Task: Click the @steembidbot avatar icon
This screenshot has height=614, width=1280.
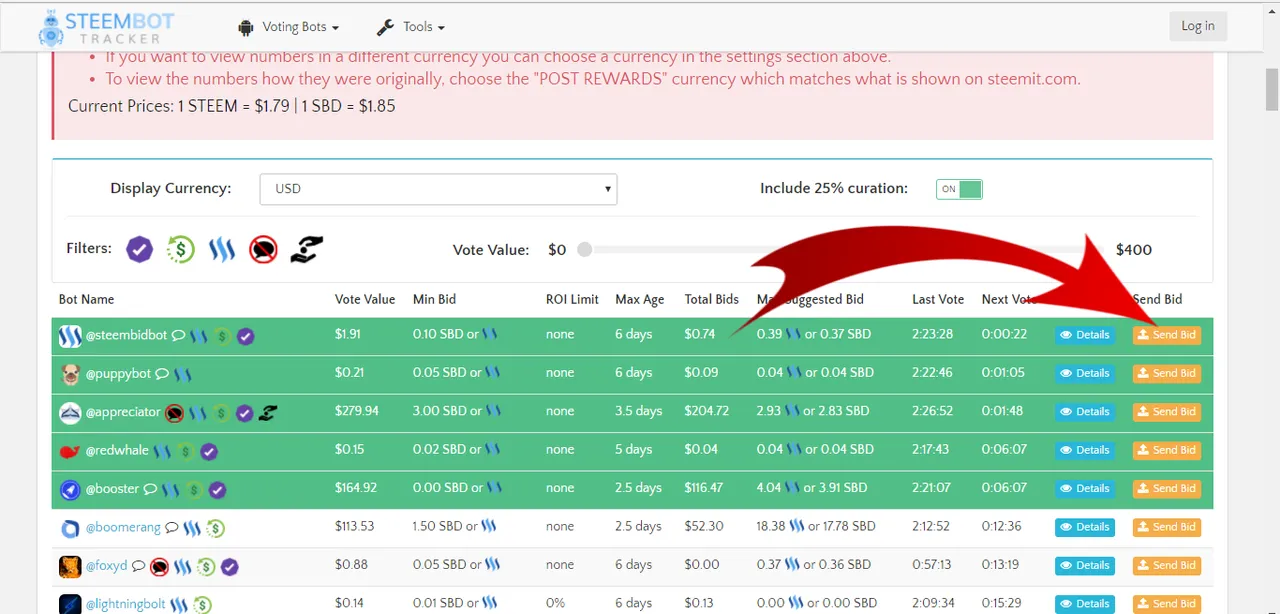Action: [x=70, y=336]
